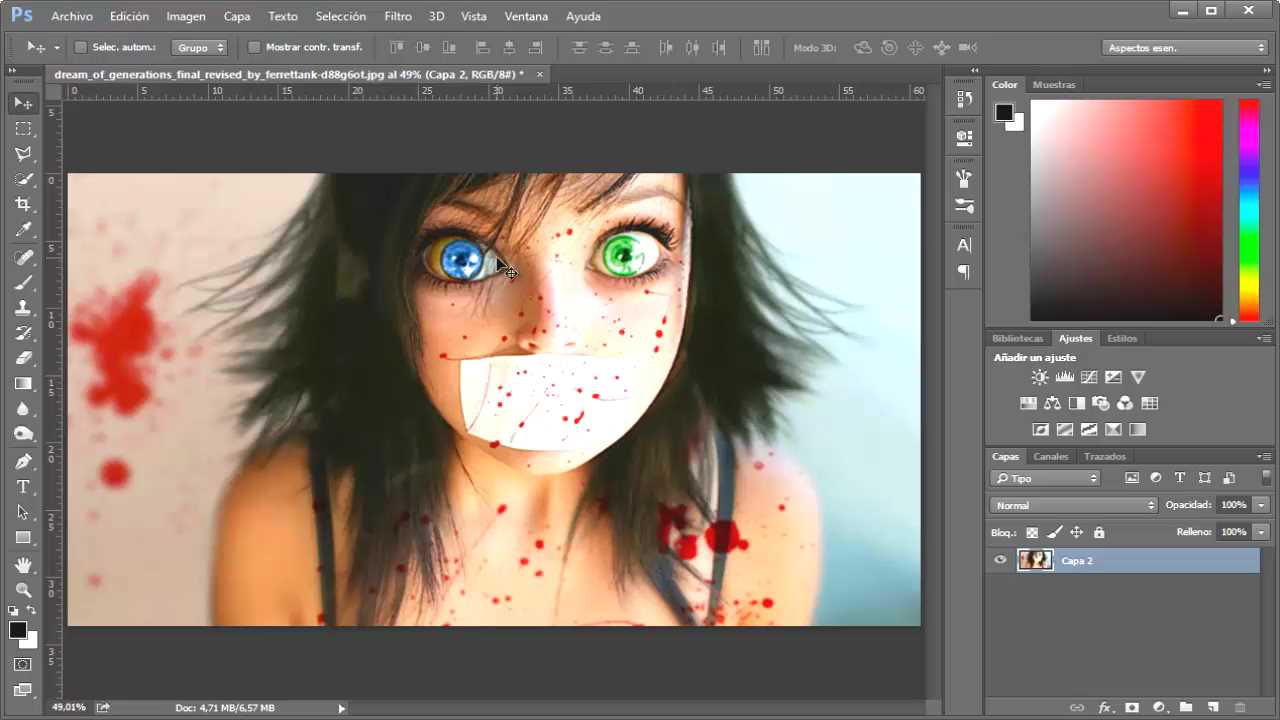Add a Color Balance adjustment
This screenshot has height=720, width=1280.
click(x=1052, y=403)
